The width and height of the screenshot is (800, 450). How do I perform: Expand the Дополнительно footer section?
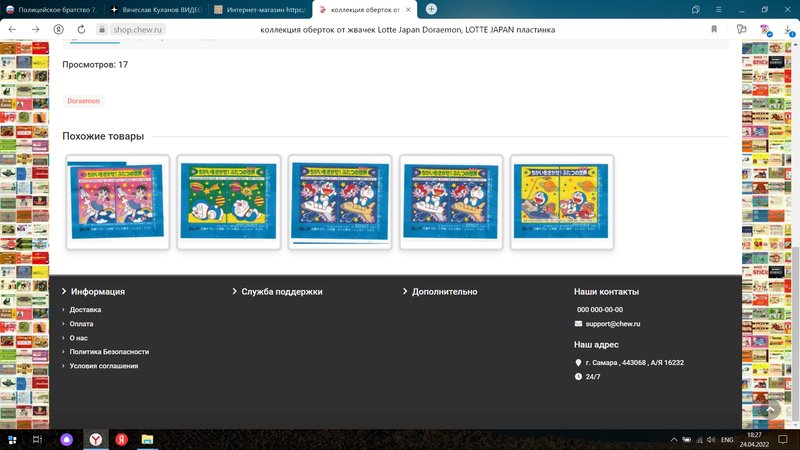coord(440,292)
